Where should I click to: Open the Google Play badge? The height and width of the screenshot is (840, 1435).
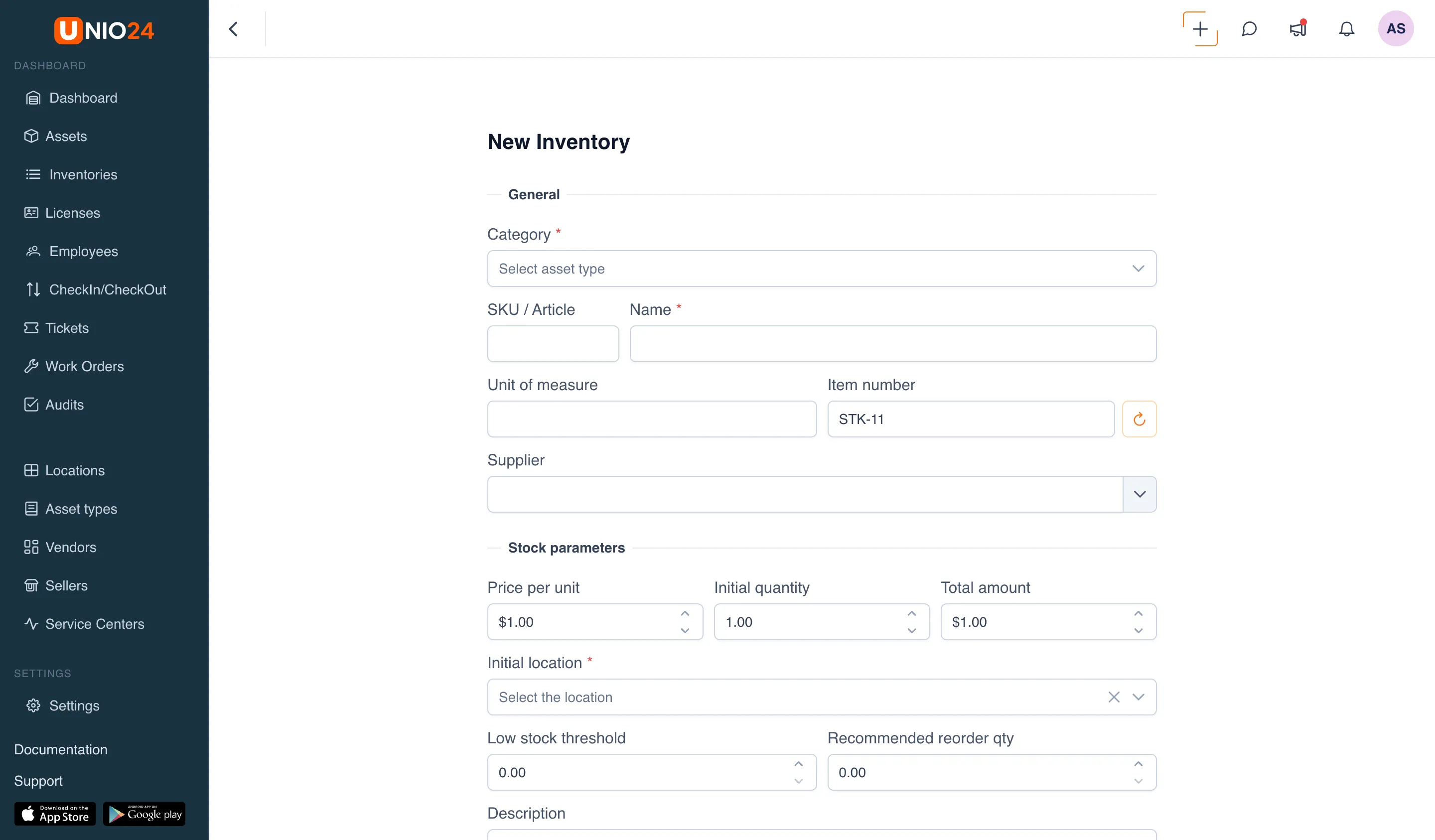pyautogui.click(x=144, y=814)
